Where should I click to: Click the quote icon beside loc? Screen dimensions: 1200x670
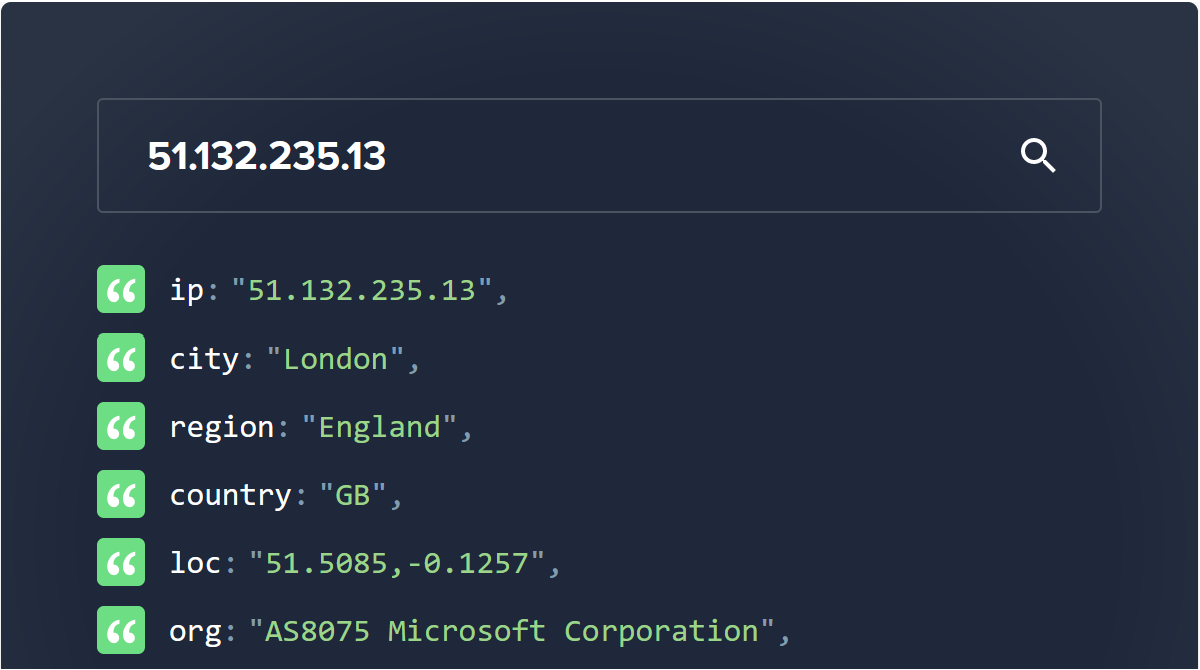(121, 561)
